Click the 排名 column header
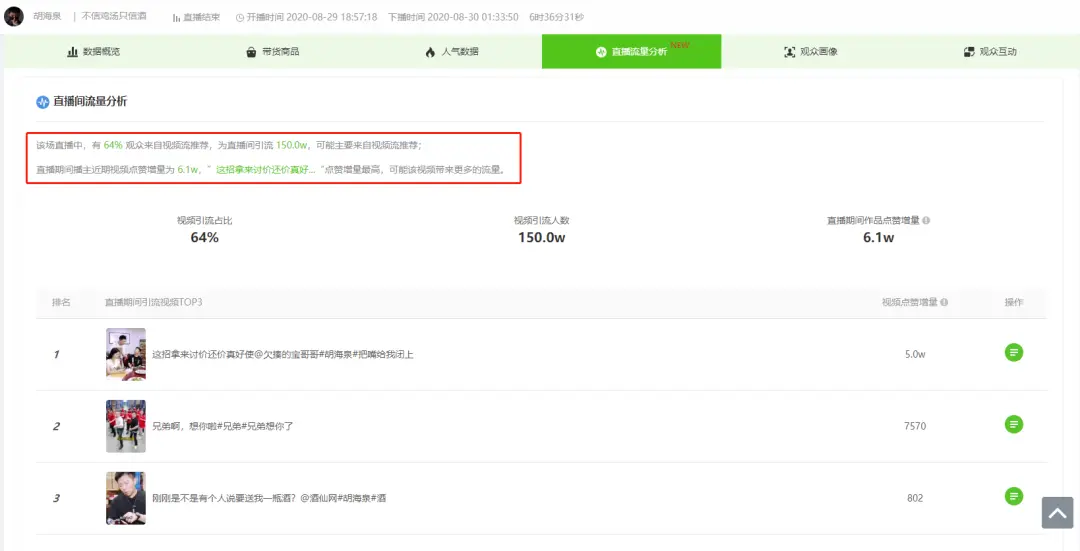This screenshot has height=551, width=1080. pos(61,302)
